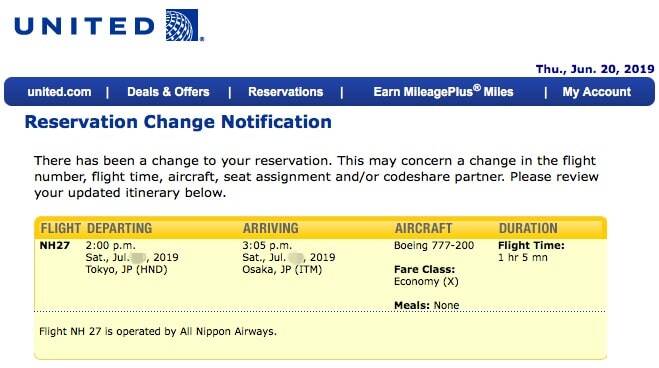Screen dimensions: 659x368
Task: Click the UNITED wordmark logo
Action: point(84,26)
